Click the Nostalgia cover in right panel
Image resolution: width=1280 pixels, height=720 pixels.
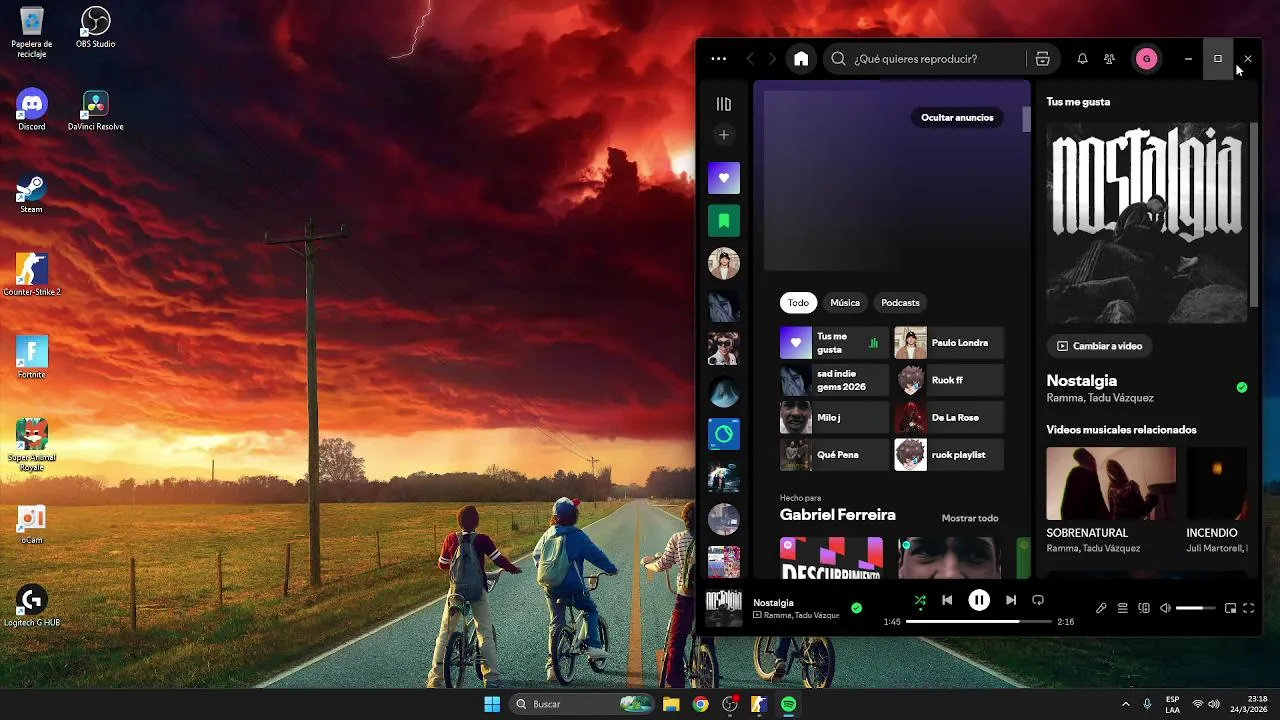[1146, 223]
